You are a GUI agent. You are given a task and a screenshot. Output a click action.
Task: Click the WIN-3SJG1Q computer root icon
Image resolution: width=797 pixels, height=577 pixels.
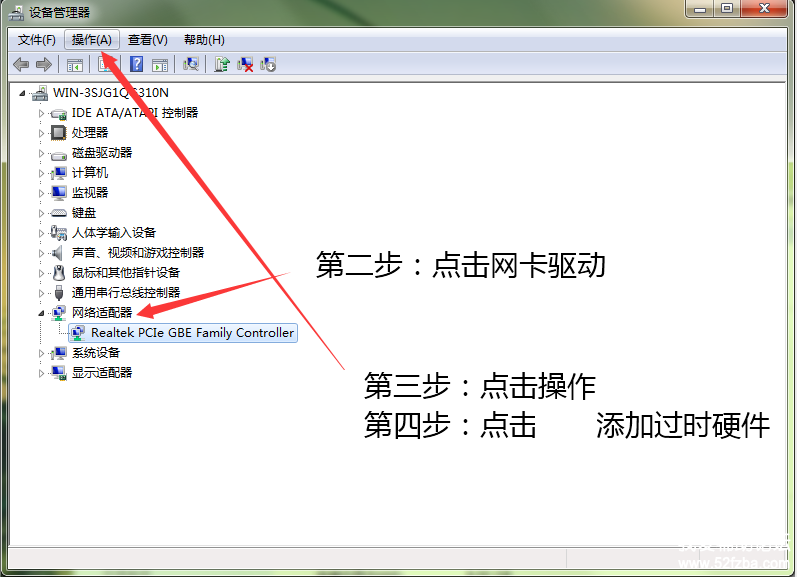[x=41, y=93]
